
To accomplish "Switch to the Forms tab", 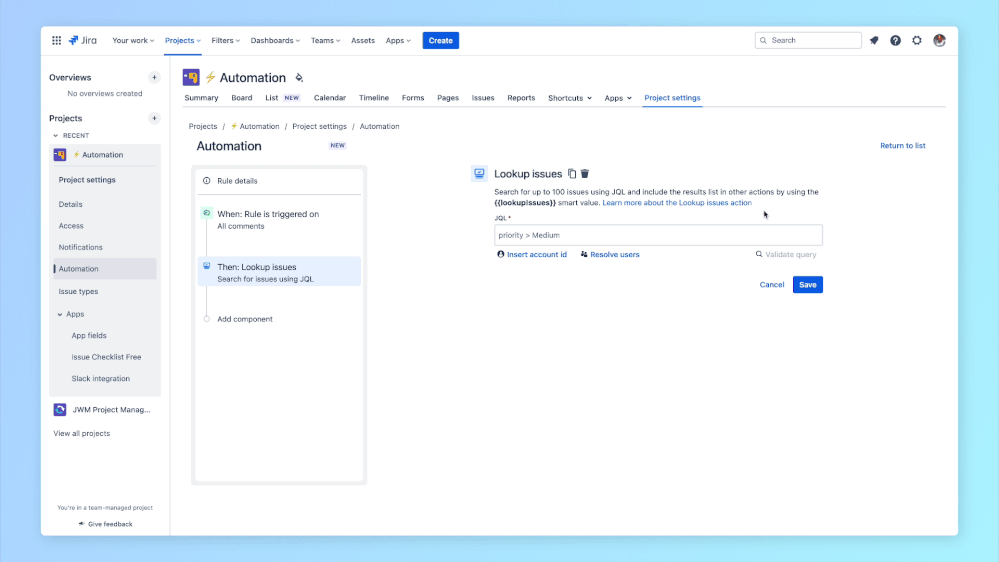I will (x=413, y=98).
